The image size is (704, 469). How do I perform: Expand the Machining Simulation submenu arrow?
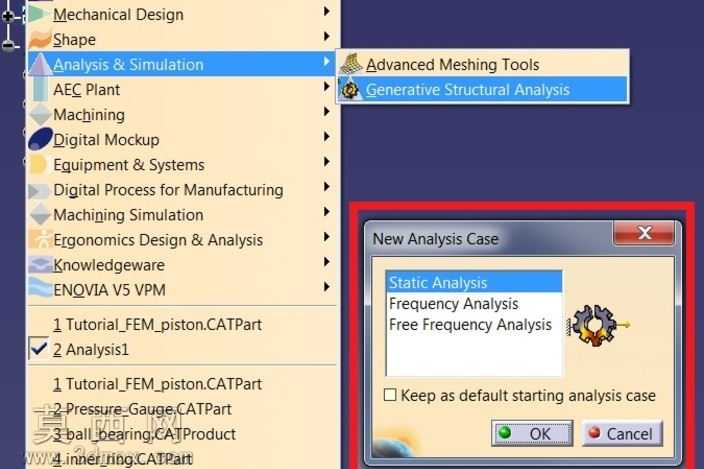pos(327,211)
